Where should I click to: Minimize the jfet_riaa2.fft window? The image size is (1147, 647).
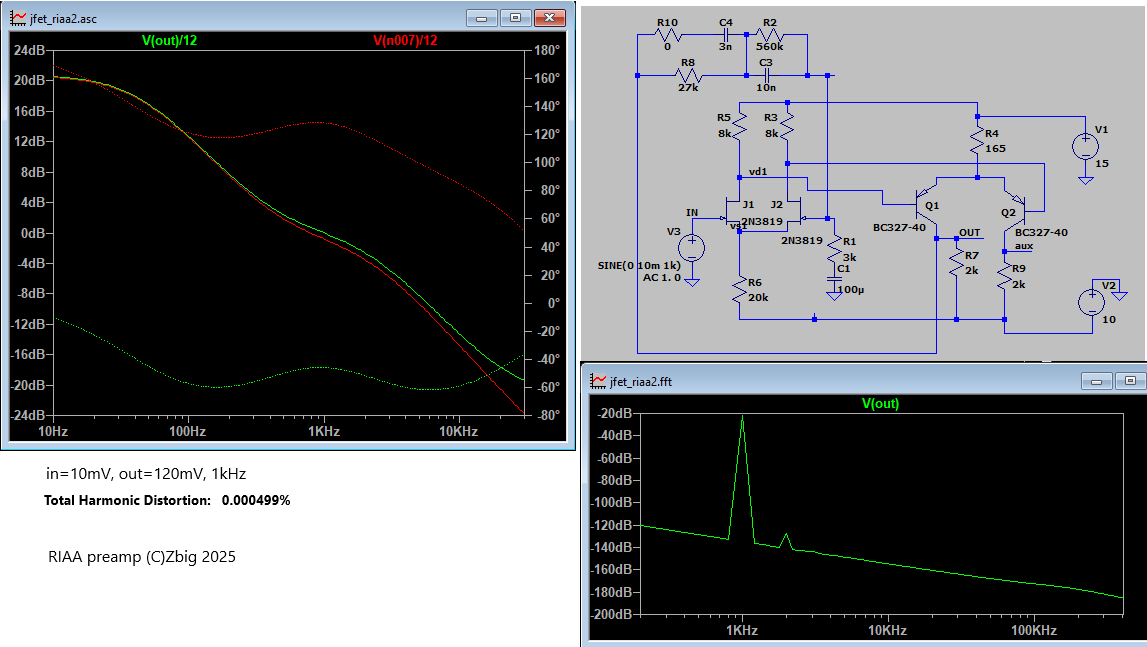pyautogui.click(x=1096, y=381)
